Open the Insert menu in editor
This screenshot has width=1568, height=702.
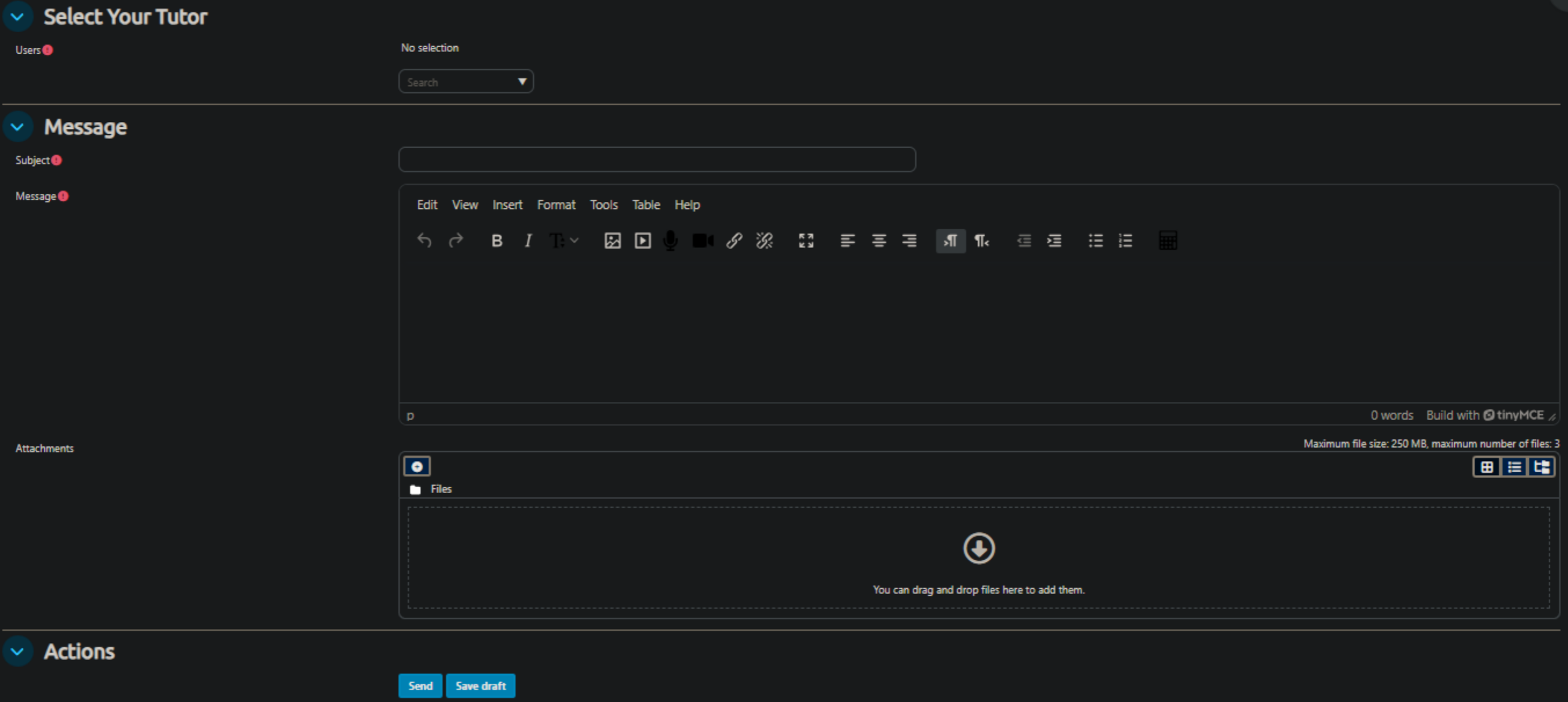pos(507,205)
